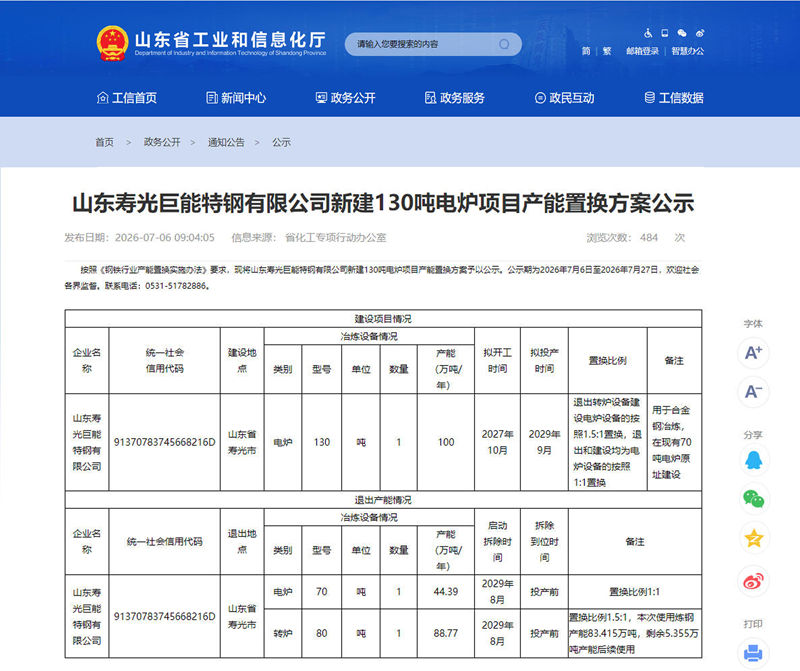The width and height of the screenshot is (800, 671).
Task: Click publish date 2026-07-06 09:04:05
Action: (164, 237)
